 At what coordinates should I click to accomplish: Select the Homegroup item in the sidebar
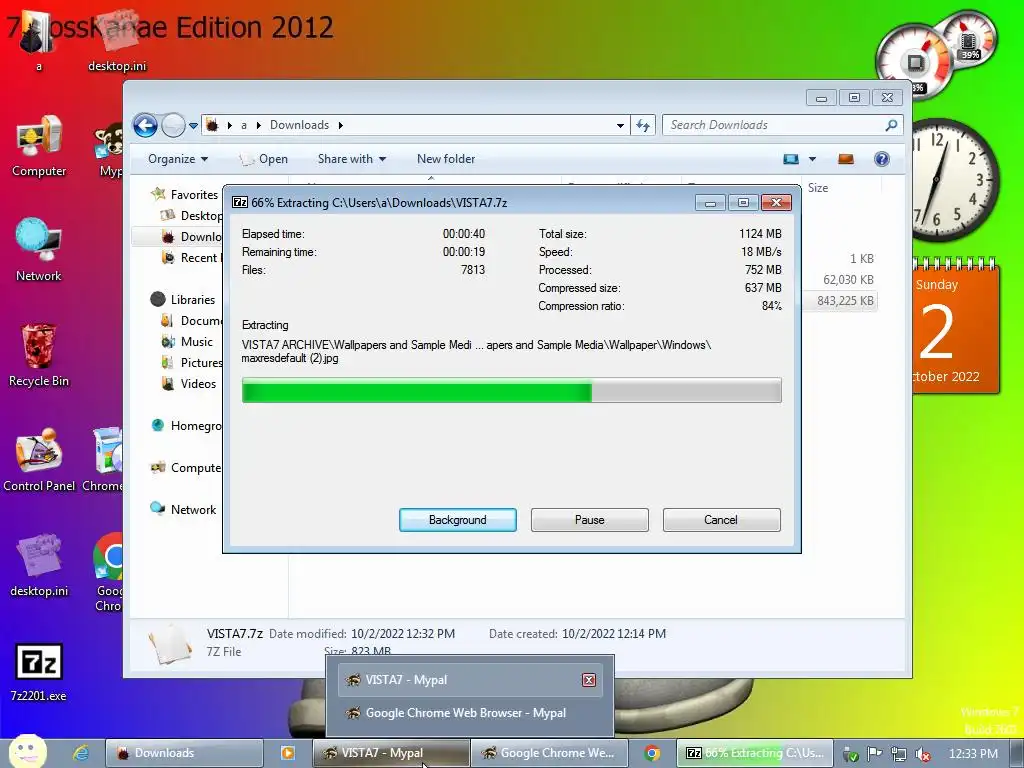186,426
